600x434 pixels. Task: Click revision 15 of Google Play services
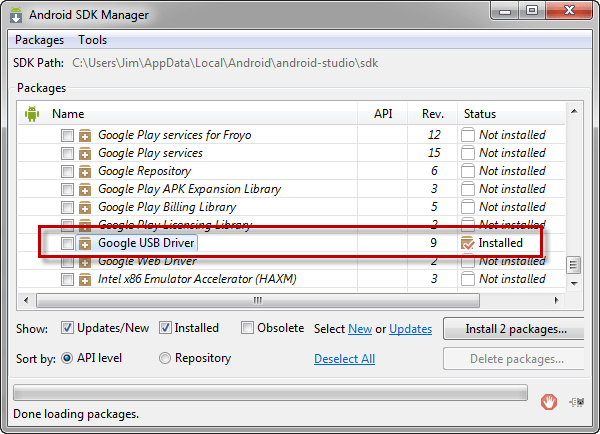point(434,153)
